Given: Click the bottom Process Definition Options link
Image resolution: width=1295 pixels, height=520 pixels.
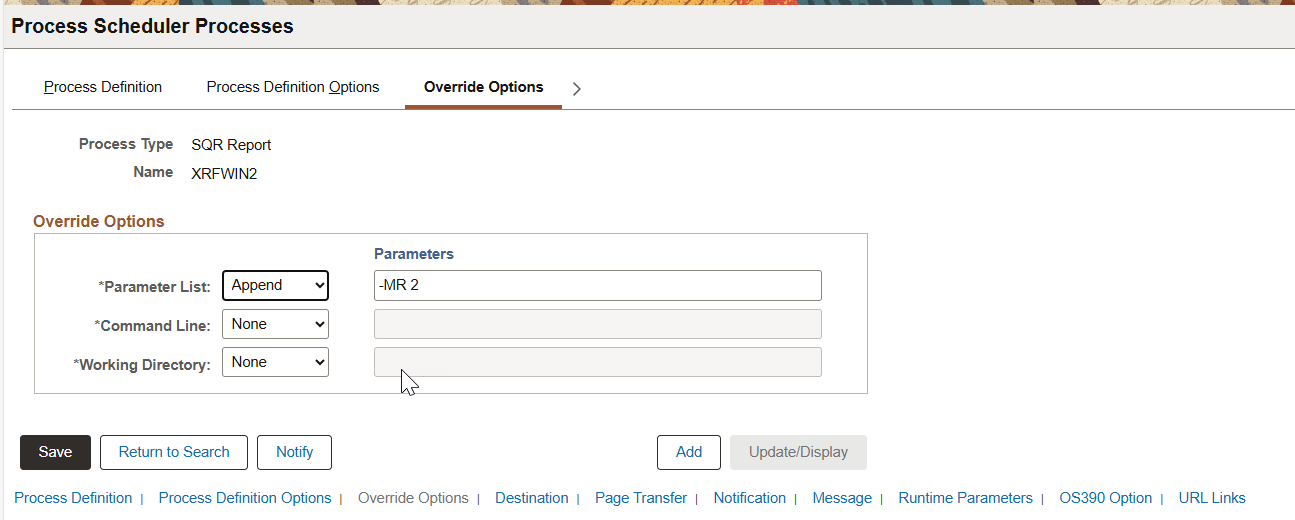Looking at the screenshot, I should pos(245,498).
